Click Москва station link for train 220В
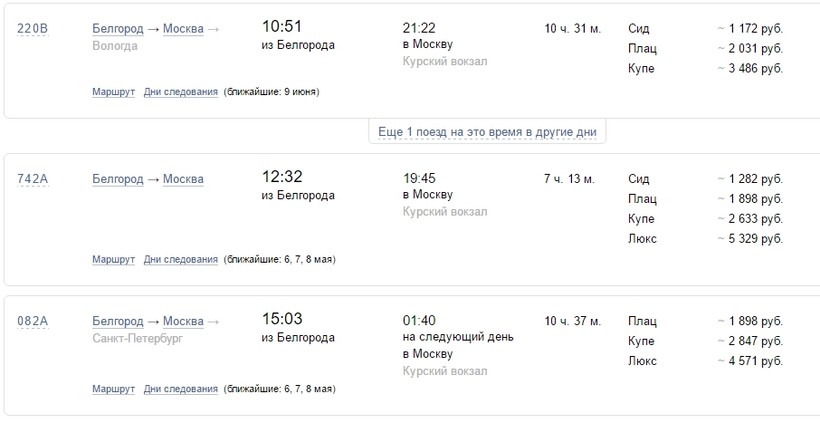This screenshot has height=423, width=820. tap(182, 29)
